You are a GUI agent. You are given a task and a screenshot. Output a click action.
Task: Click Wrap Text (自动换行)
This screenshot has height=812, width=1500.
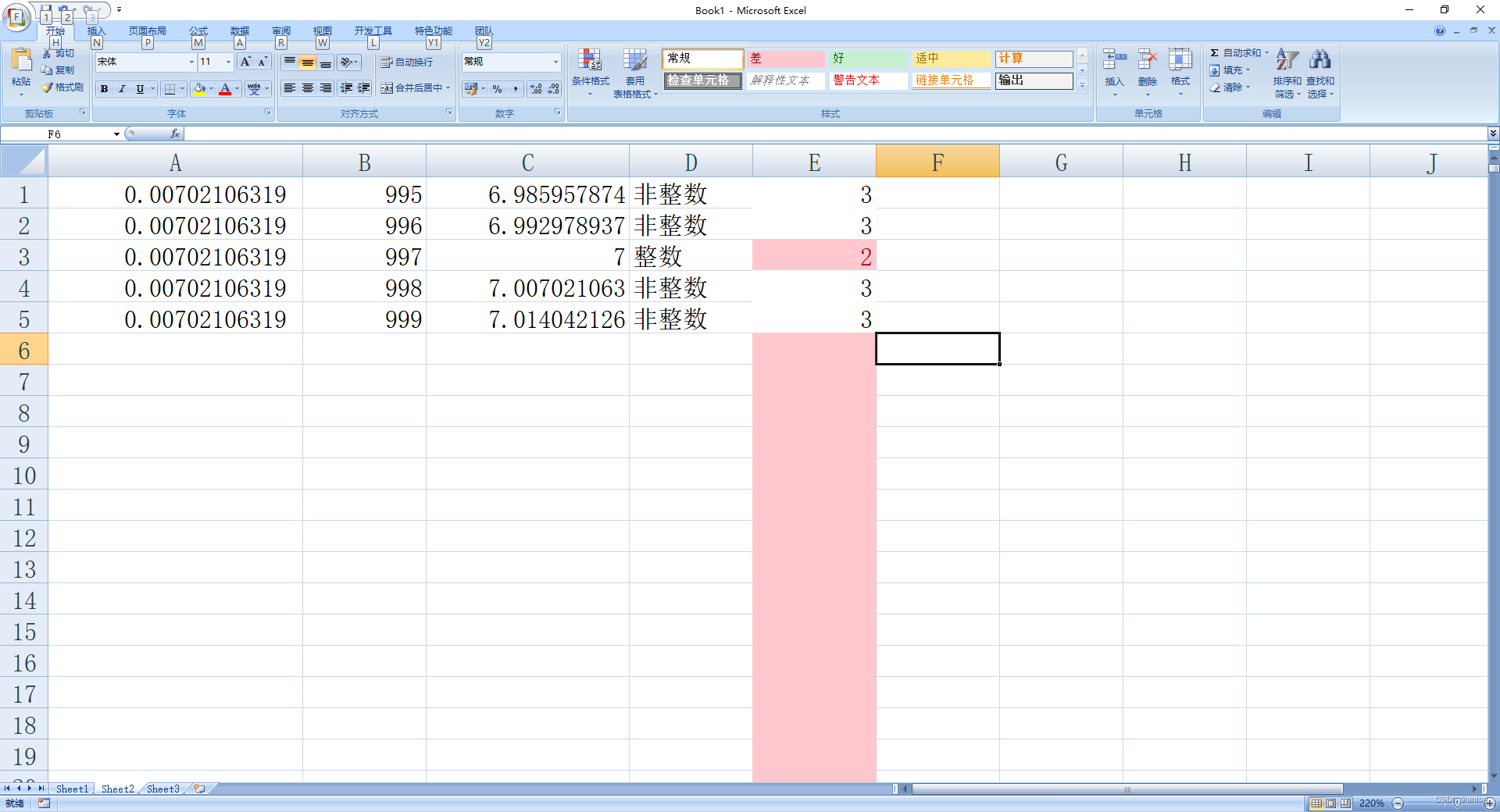406,62
